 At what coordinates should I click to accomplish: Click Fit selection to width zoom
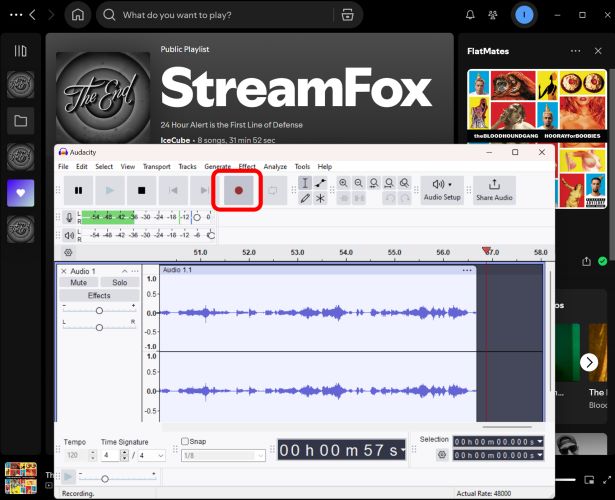pyautogui.click(x=374, y=183)
